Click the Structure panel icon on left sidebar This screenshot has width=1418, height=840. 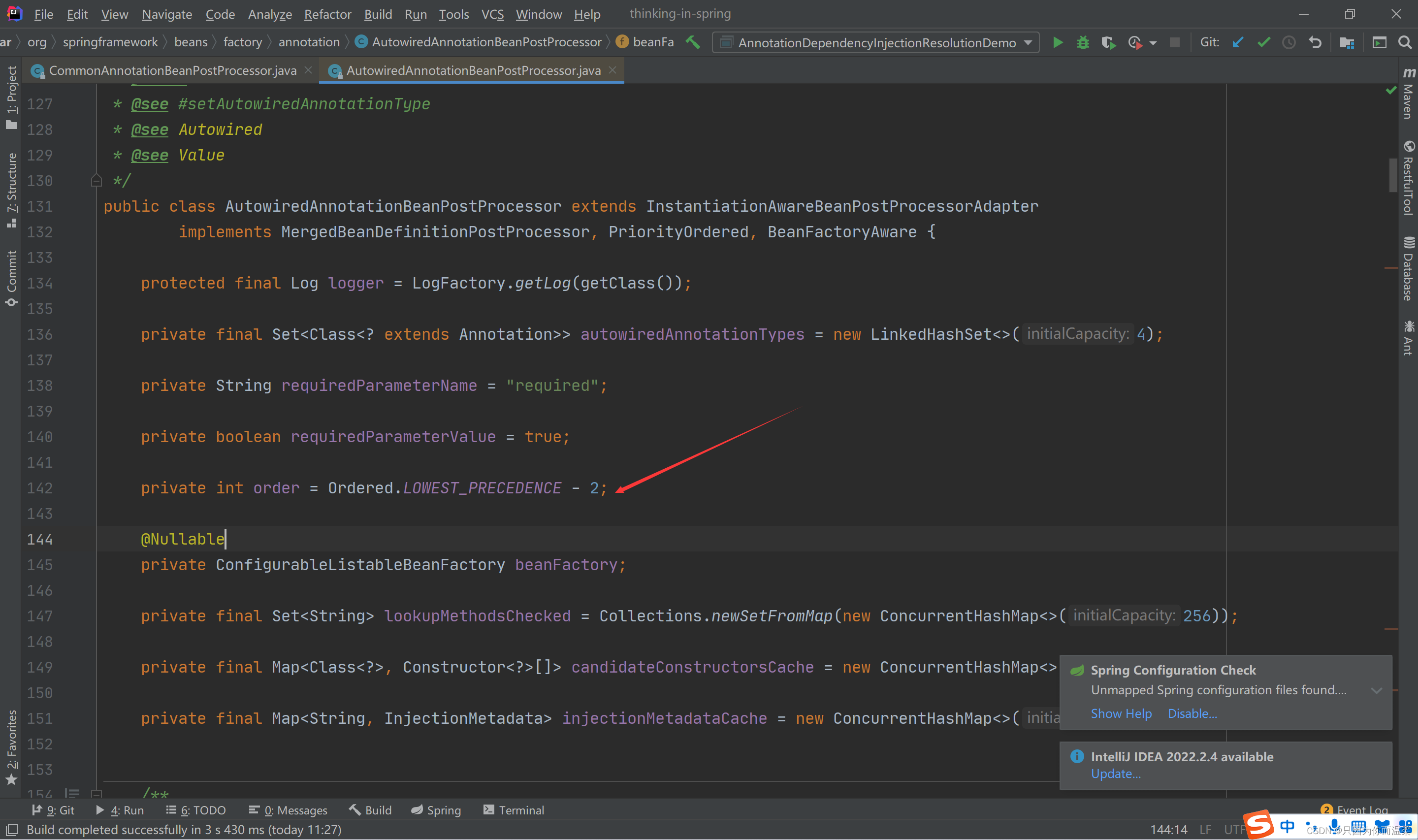13,195
